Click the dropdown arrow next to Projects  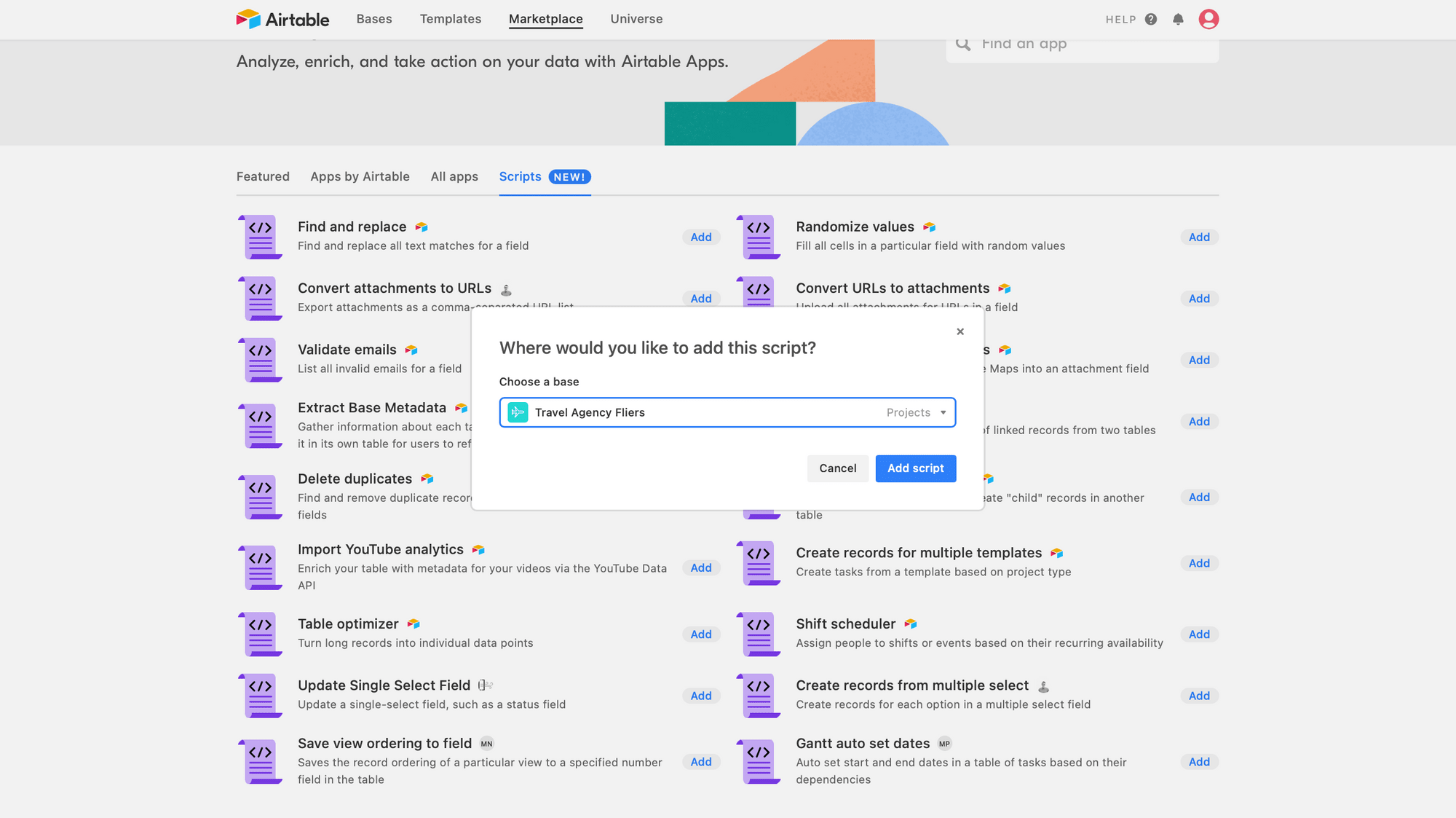(943, 413)
